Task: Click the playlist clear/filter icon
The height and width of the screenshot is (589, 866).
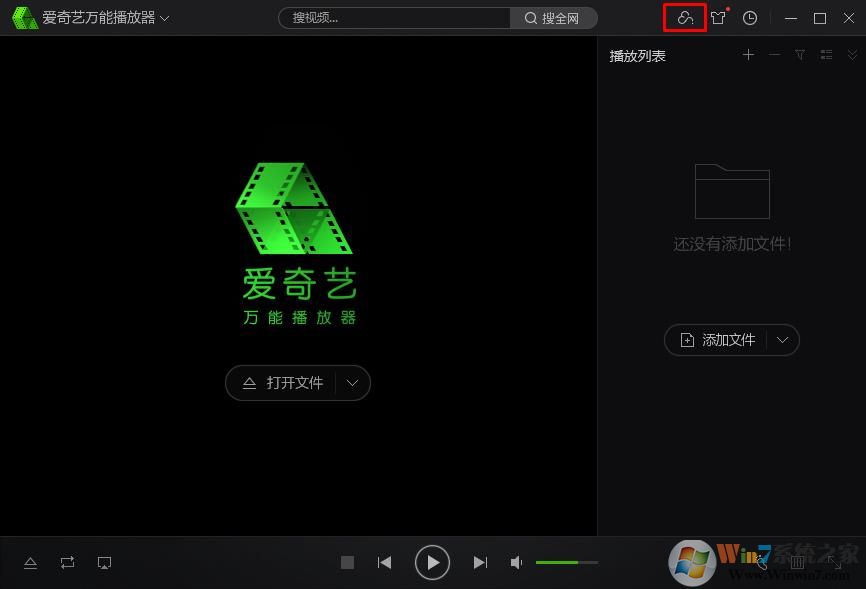Action: (x=800, y=55)
